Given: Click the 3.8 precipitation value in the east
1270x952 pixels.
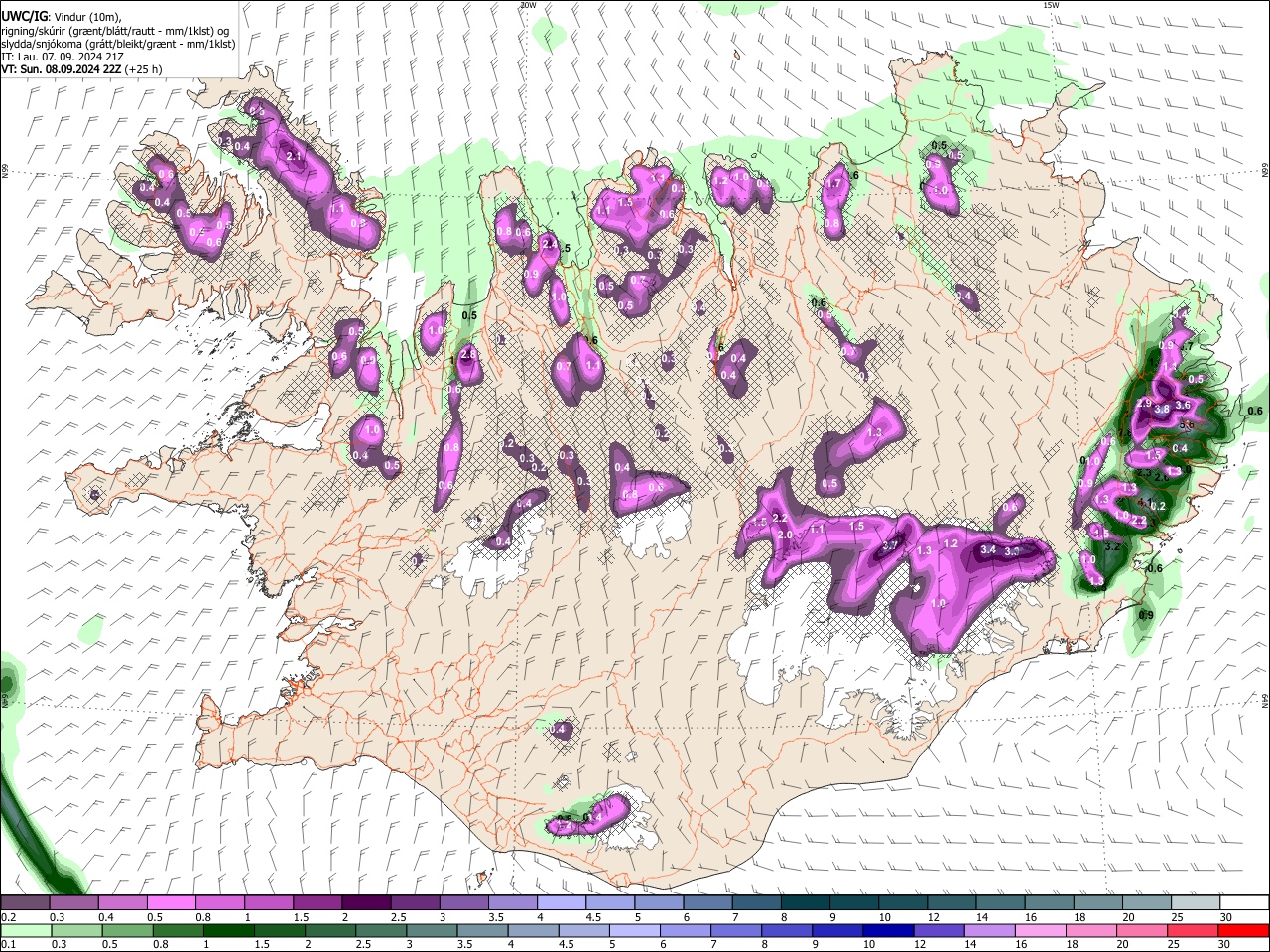Looking at the screenshot, I should coord(1162,409).
